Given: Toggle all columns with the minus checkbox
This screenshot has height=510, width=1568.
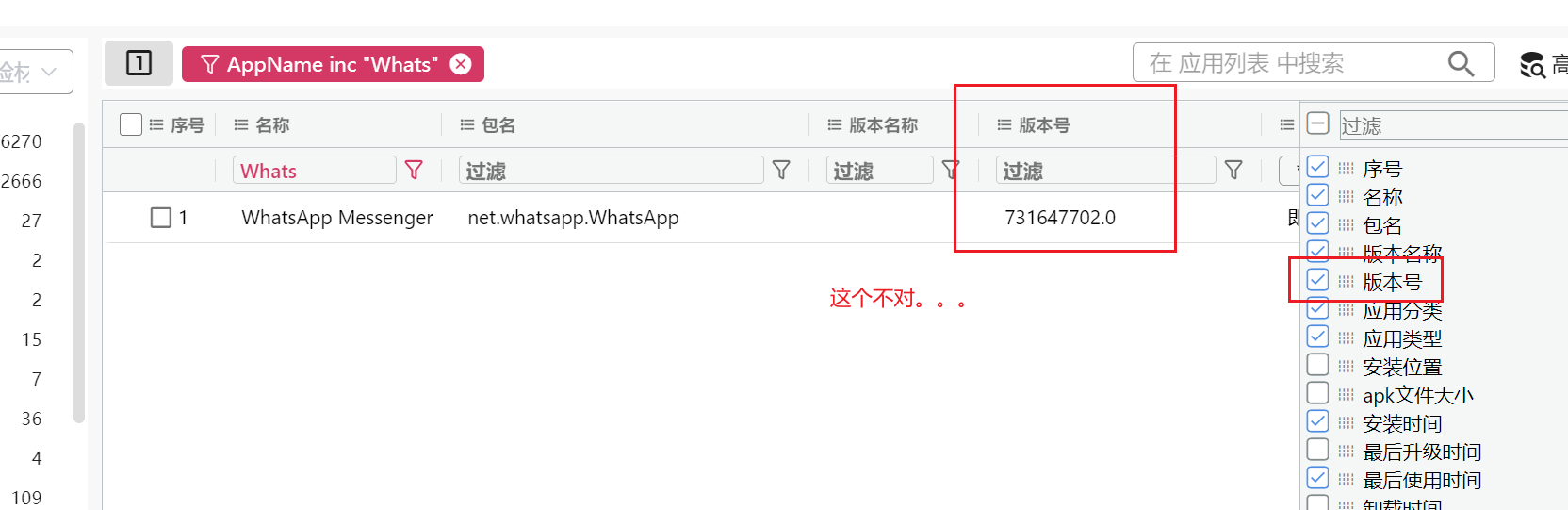Looking at the screenshot, I should click(1318, 123).
